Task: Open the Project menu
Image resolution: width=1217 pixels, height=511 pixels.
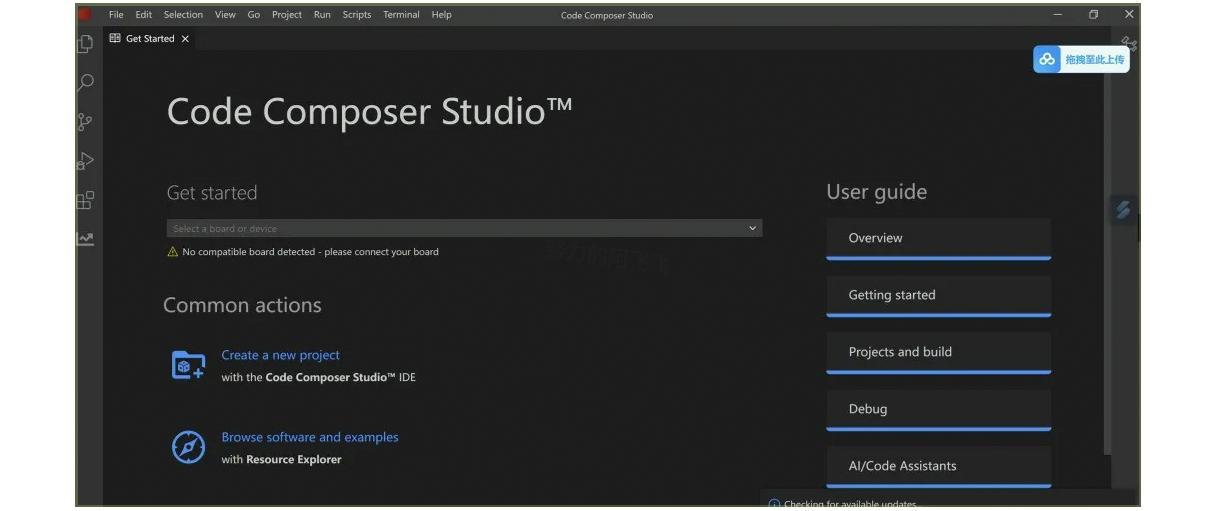Action: tap(287, 15)
